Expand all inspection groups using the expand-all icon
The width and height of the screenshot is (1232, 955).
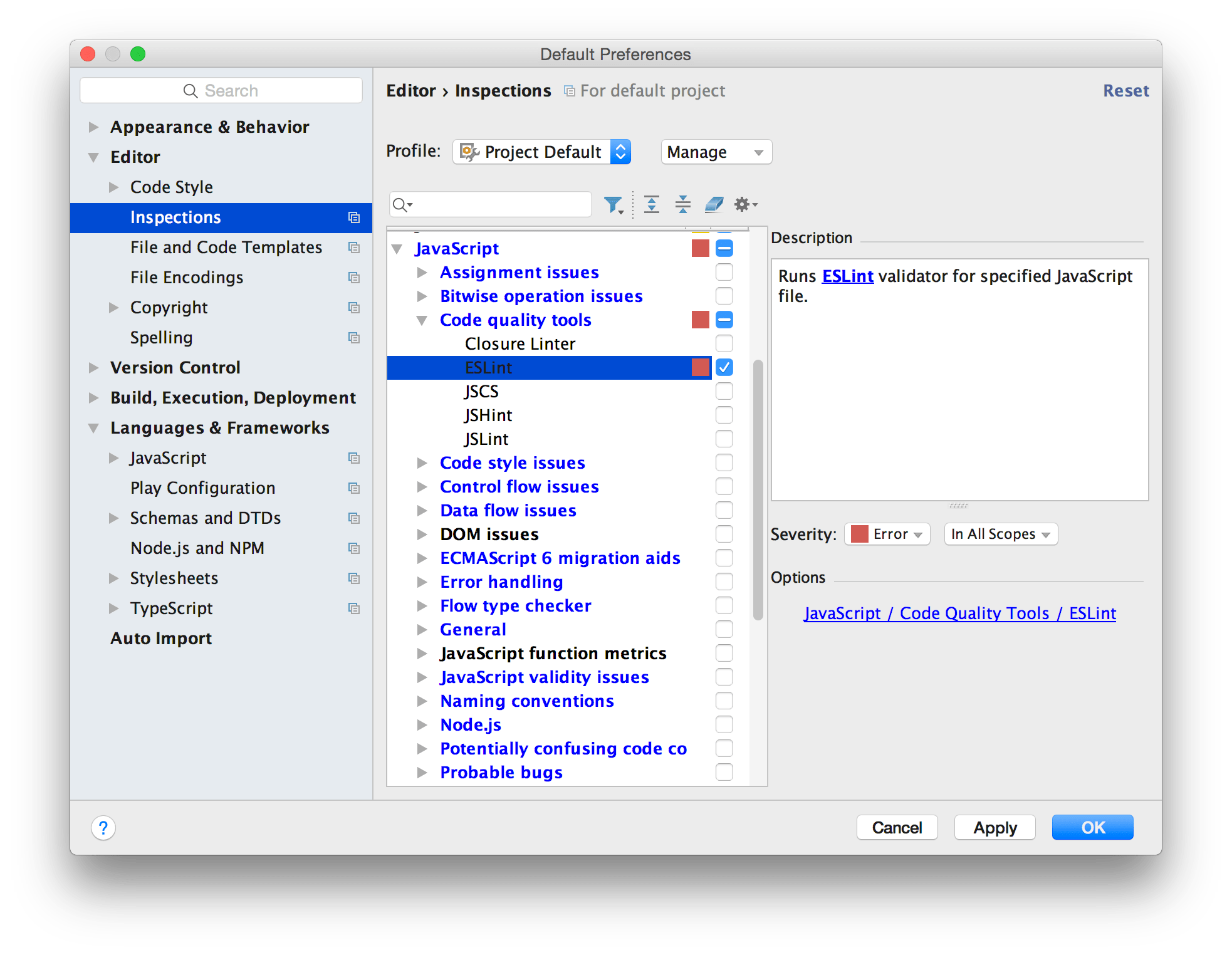[x=652, y=204]
